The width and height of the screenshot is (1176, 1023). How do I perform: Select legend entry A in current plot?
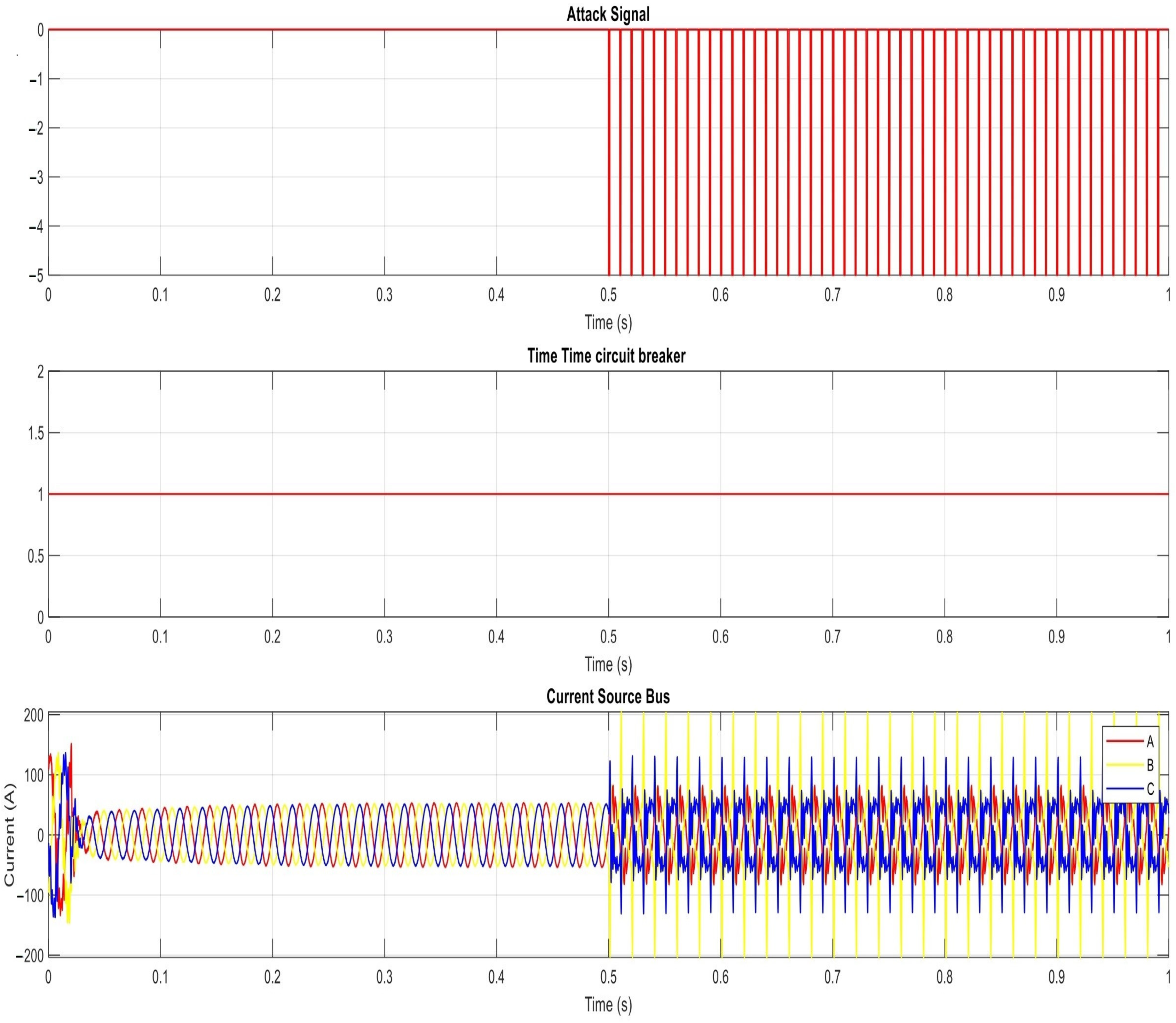(1150, 741)
